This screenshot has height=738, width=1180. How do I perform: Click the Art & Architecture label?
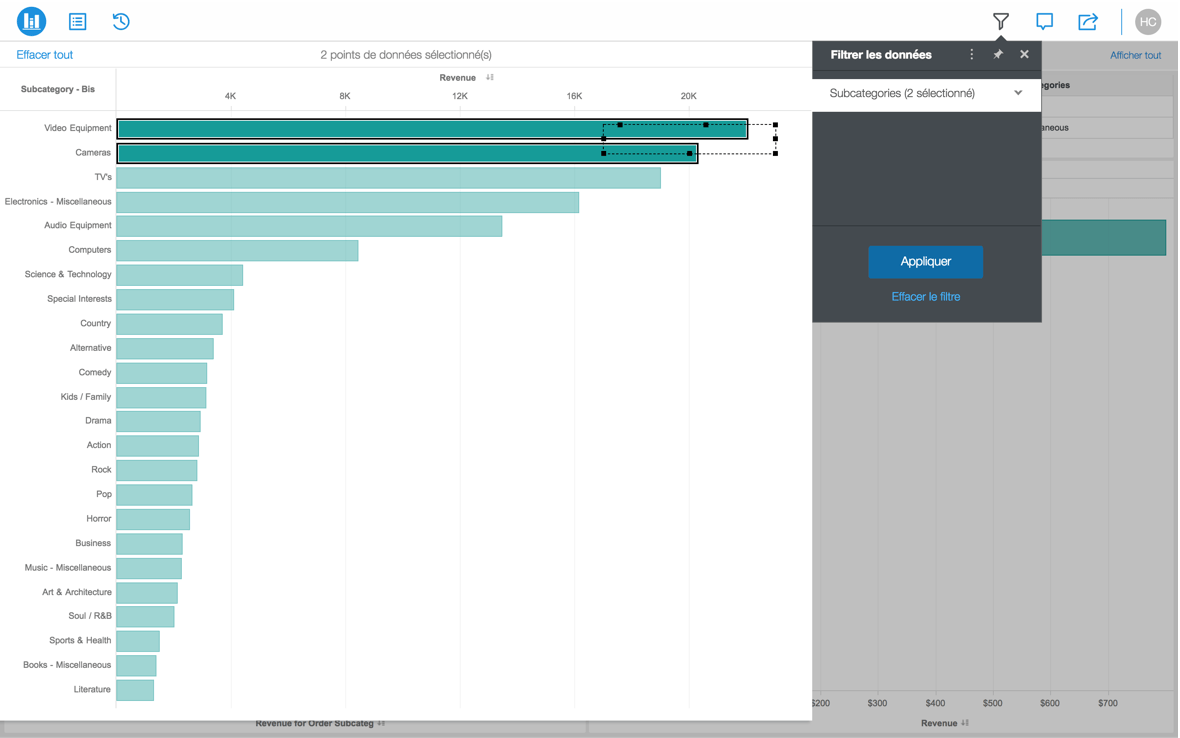tap(77, 592)
